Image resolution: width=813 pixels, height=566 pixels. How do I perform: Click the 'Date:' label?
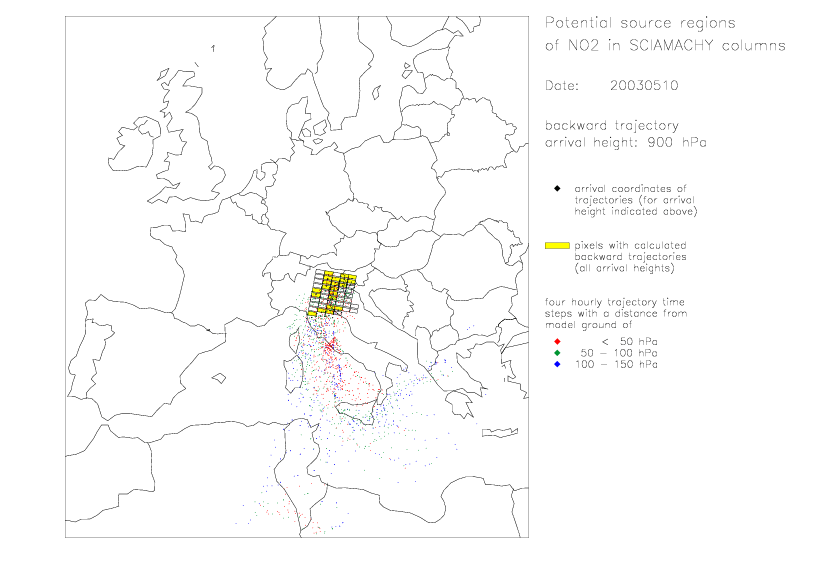pyautogui.click(x=561, y=86)
